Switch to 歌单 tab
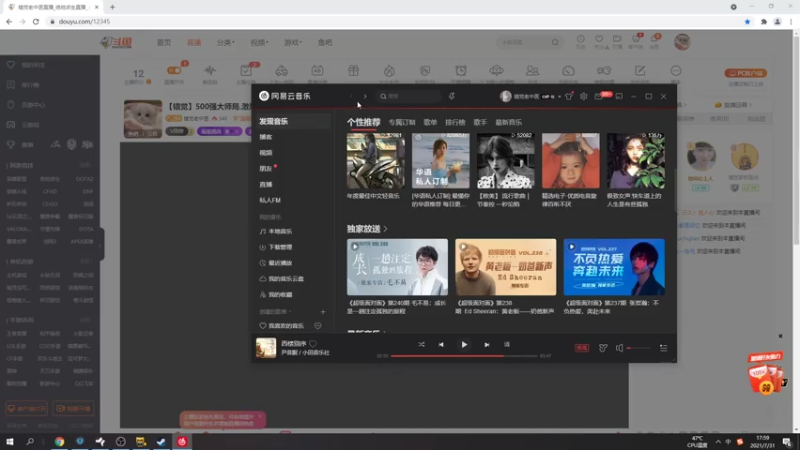The height and width of the screenshot is (450, 800). 430,122
